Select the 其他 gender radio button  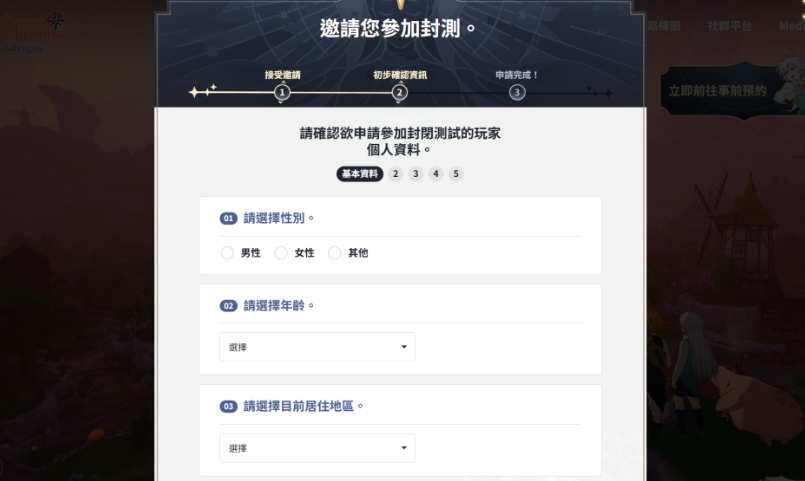click(x=335, y=253)
